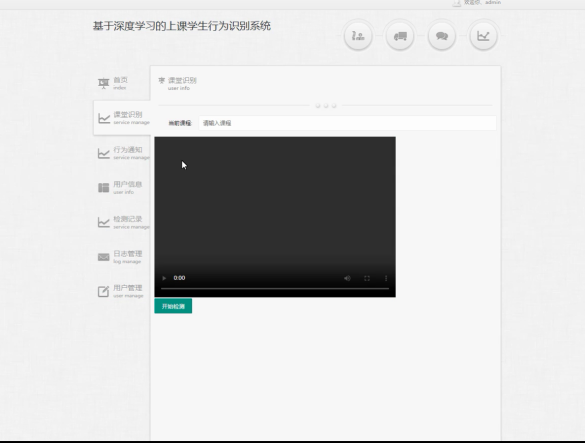Viewport: 586px width, 444px height.
Task: Mute the video volume
Action: pos(347,278)
